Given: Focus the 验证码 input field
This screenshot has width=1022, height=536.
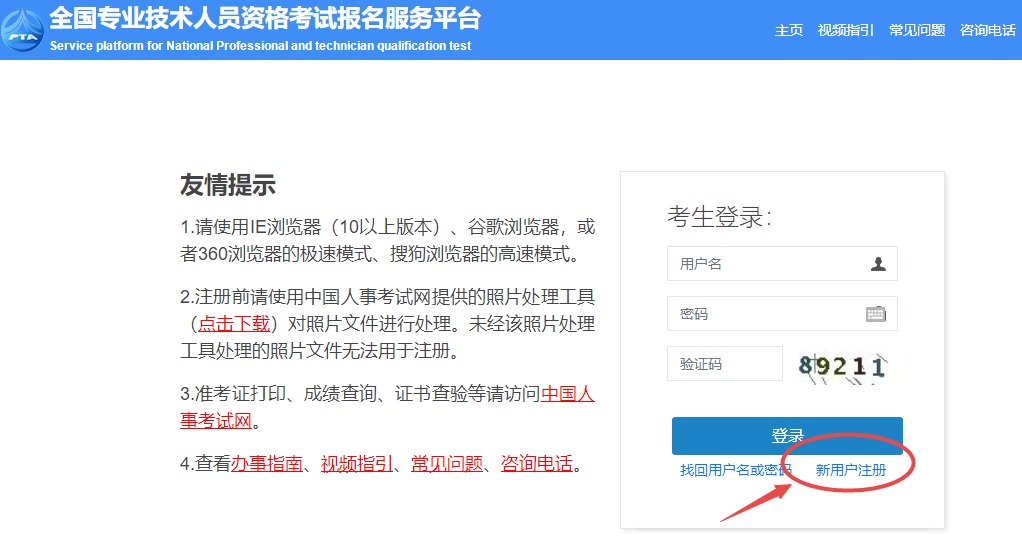Looking at the screenshot, I should tap(725, 364).
